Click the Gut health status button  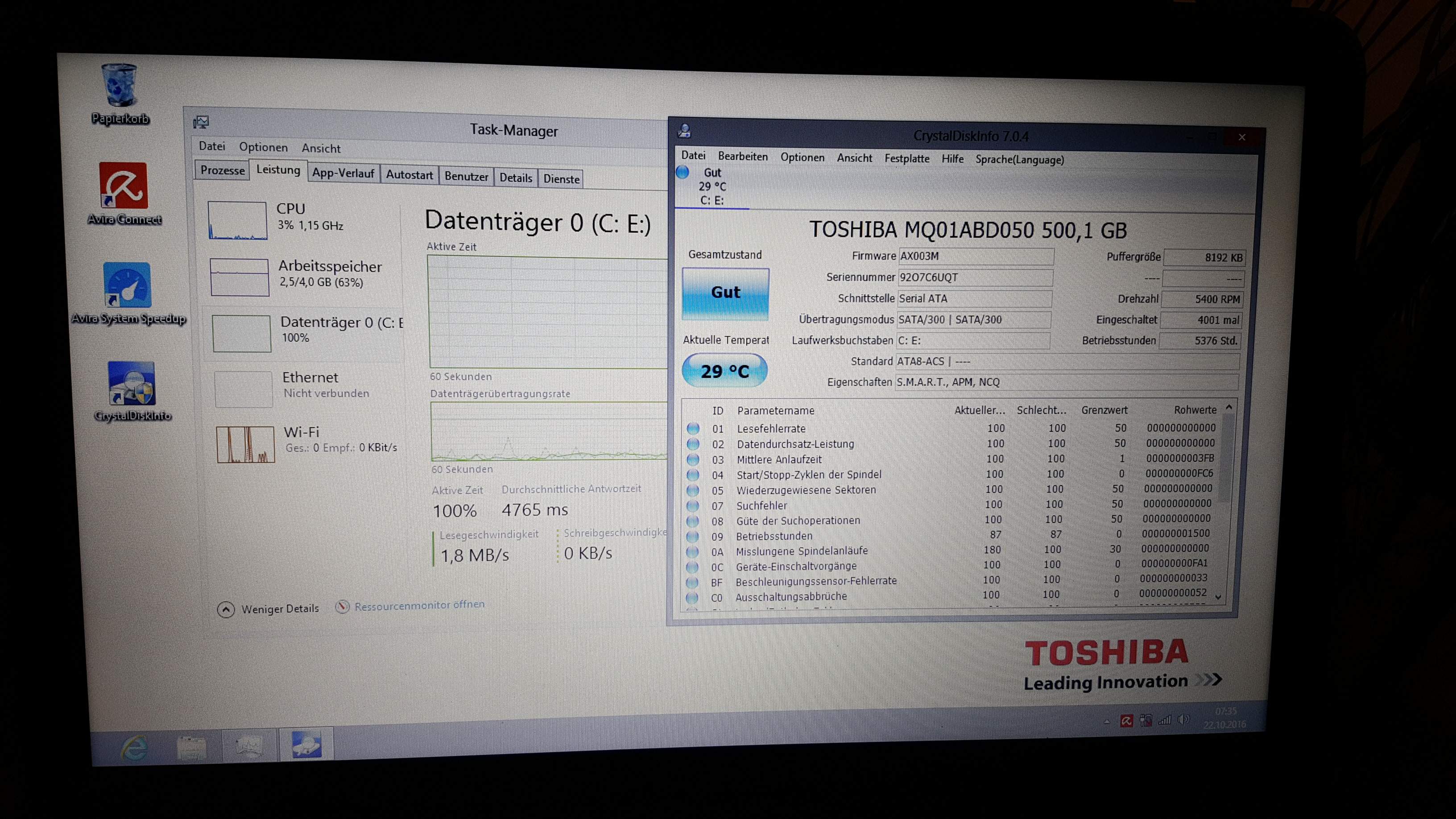point(725,294)
